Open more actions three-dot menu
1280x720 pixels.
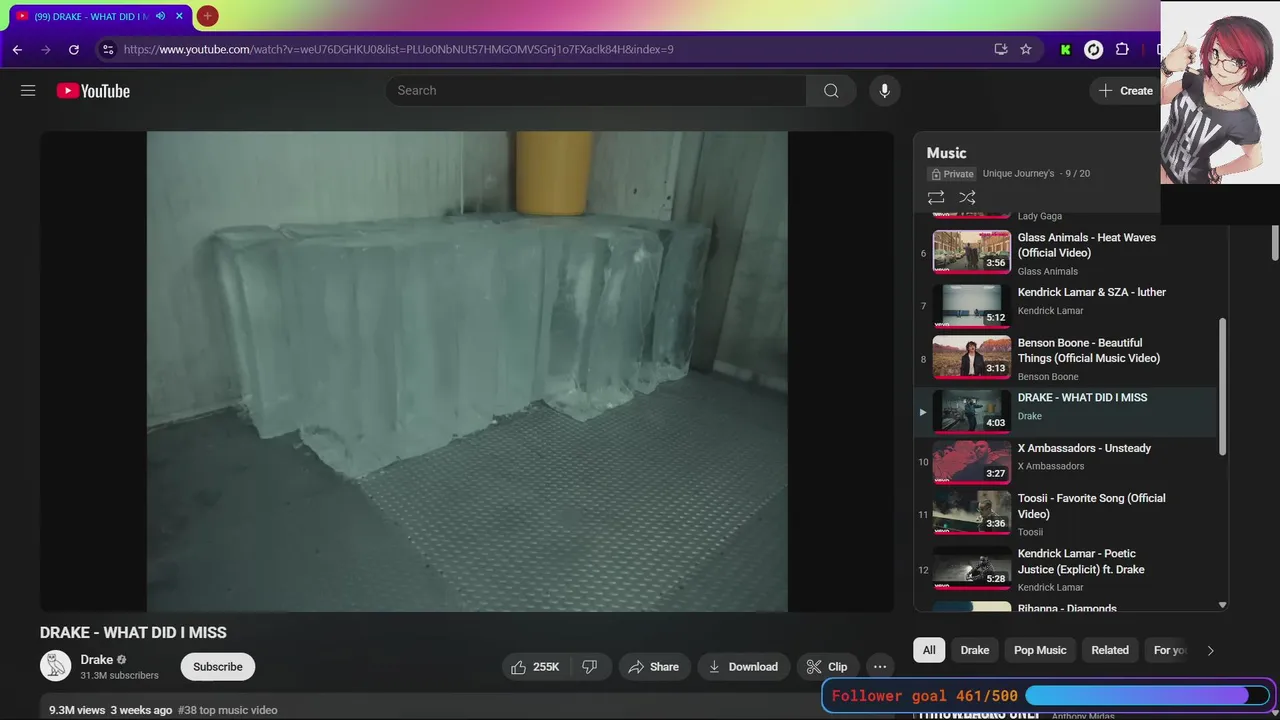coord(880,667)
